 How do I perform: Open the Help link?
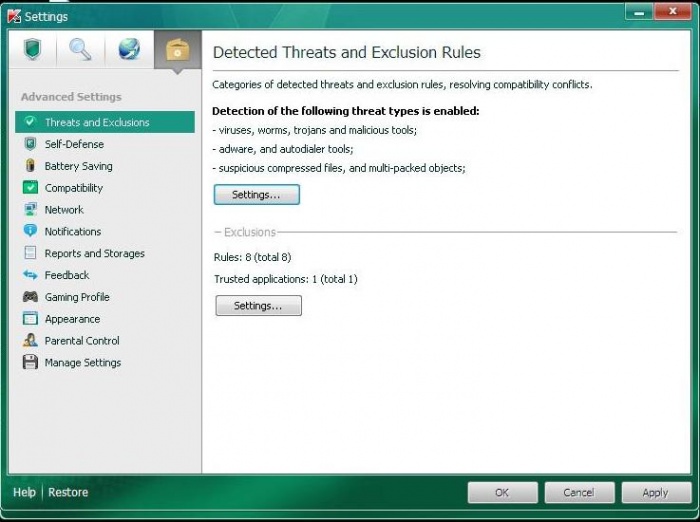point(24,492)
